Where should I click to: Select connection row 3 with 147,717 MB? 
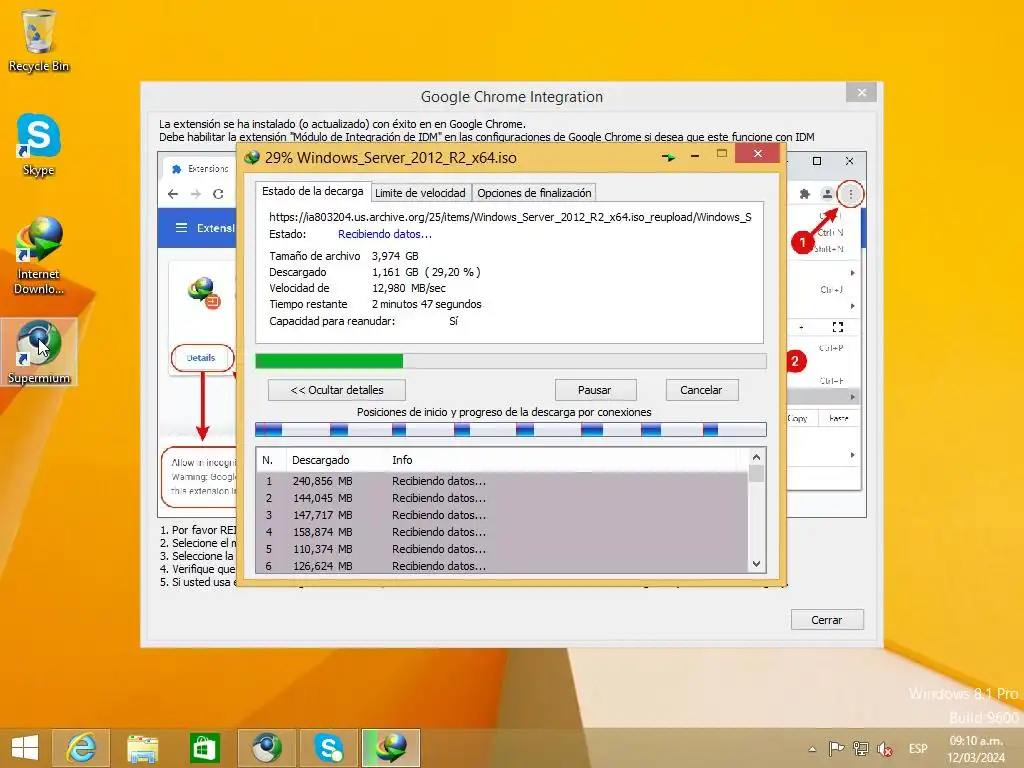coord(502,515)
